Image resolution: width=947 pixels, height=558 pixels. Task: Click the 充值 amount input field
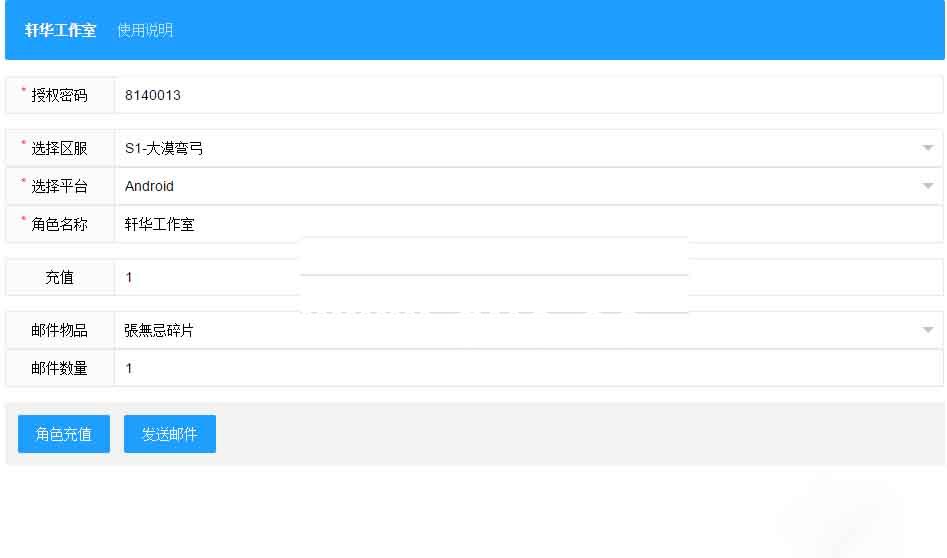click(528, 277)
